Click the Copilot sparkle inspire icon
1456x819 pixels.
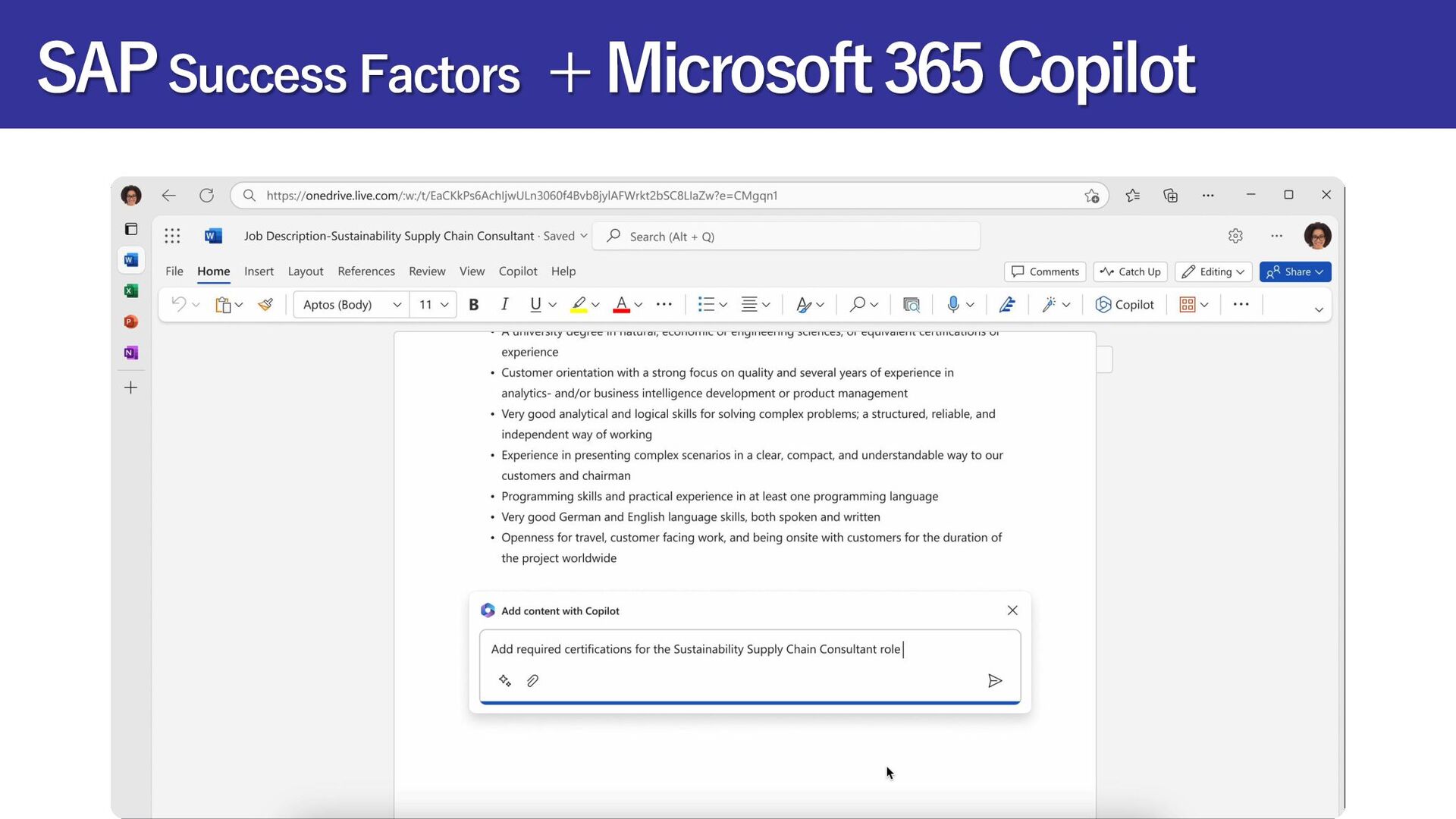(x=505, y=681)
